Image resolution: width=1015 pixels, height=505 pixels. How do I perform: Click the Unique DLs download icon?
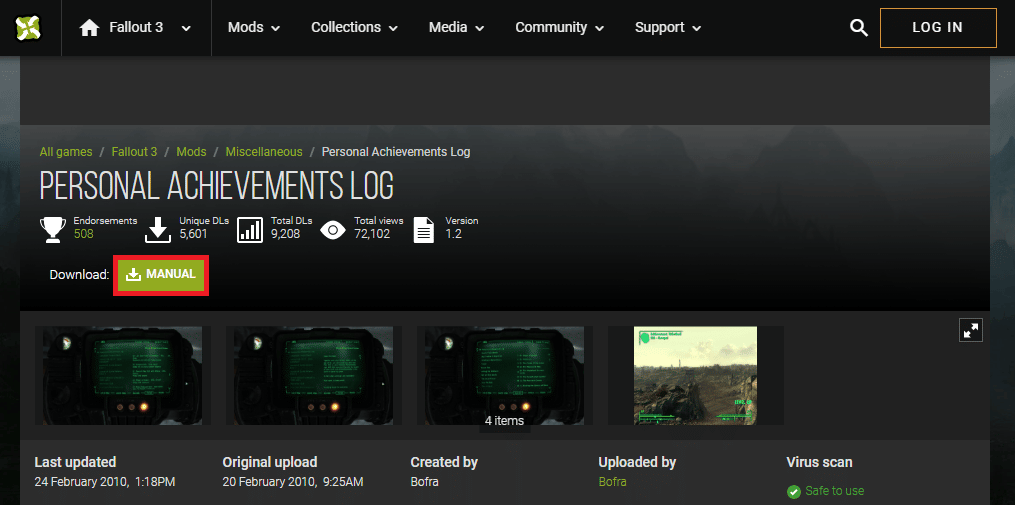(158, 230)
